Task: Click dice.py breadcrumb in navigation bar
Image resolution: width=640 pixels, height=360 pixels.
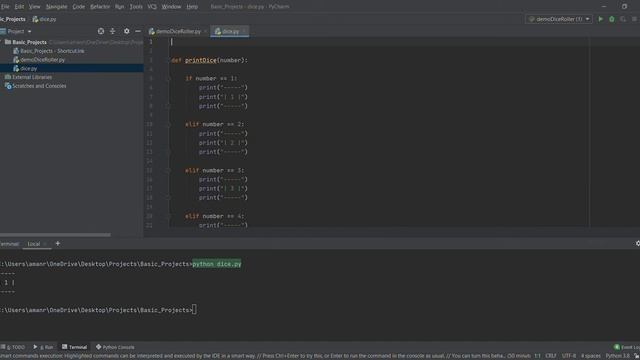Action: tap(44, 19)
